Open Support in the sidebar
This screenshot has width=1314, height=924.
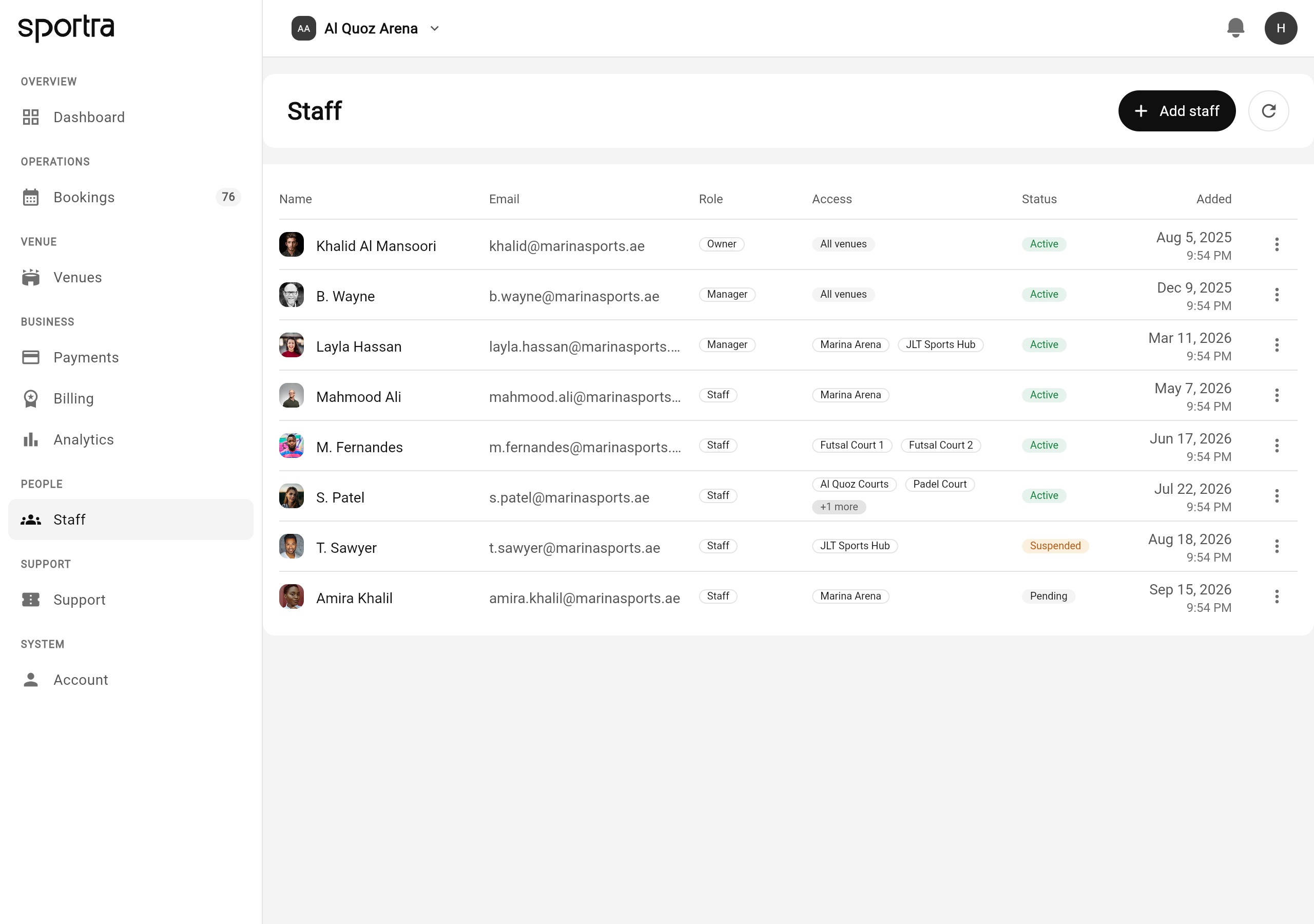pyautogui.click(x=130, y=600)
